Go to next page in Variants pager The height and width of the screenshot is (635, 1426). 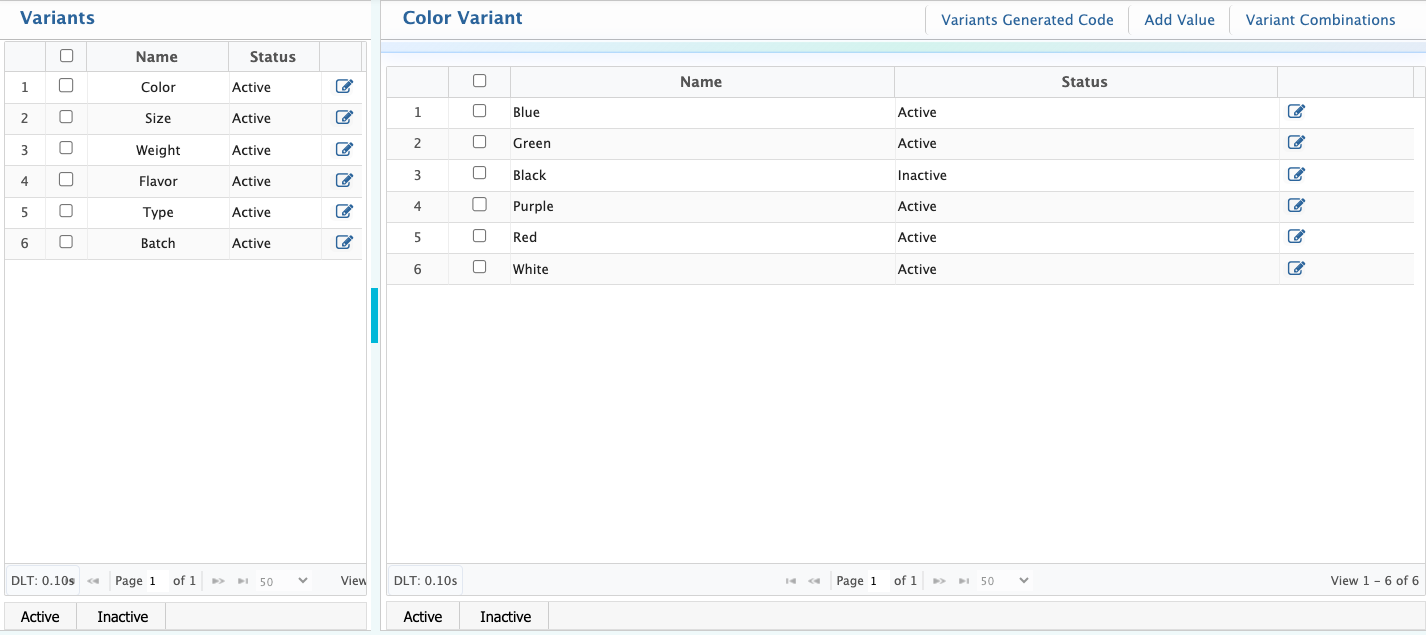pyautogui.click(x=219, y=581)
